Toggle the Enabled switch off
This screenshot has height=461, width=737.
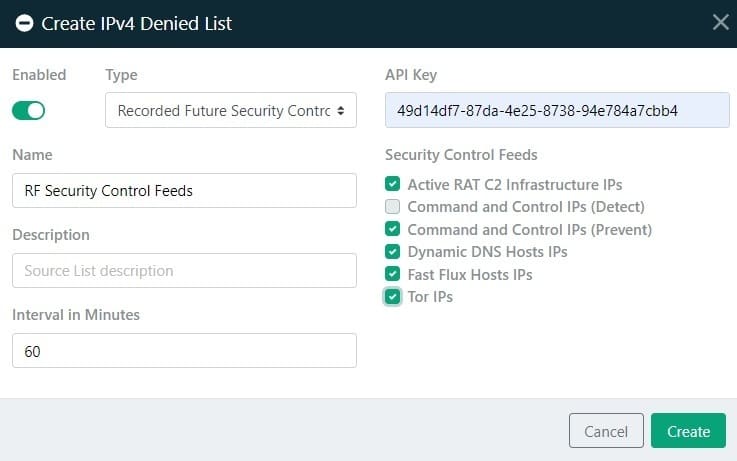pyautogui.click(x=28, y=111)
